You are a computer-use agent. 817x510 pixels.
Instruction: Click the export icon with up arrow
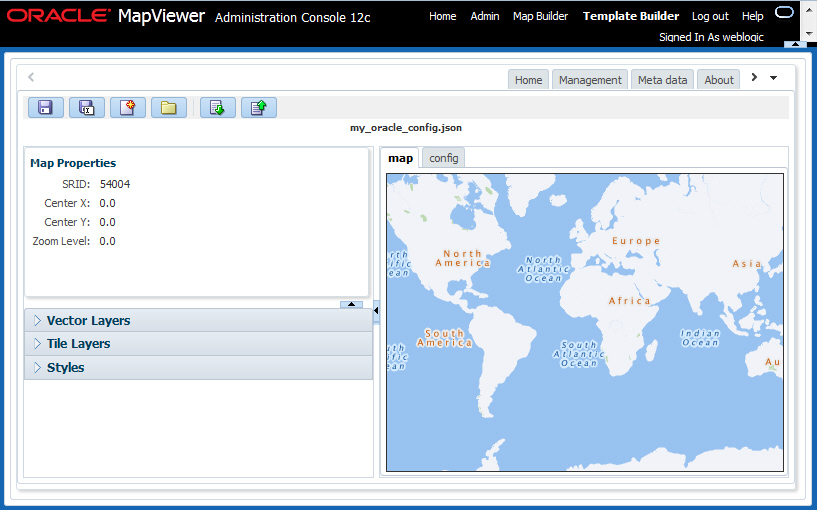click(259, 108)
